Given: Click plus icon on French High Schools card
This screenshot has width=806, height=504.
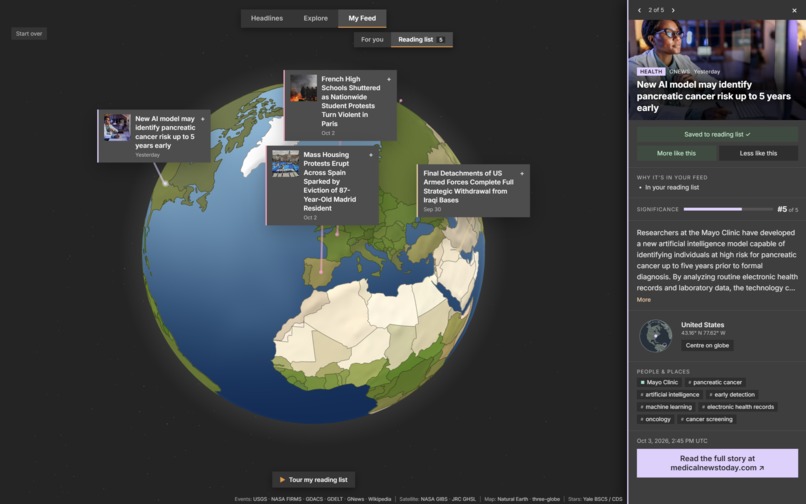Looking at the screenshot, I should [x=389, y=79].
